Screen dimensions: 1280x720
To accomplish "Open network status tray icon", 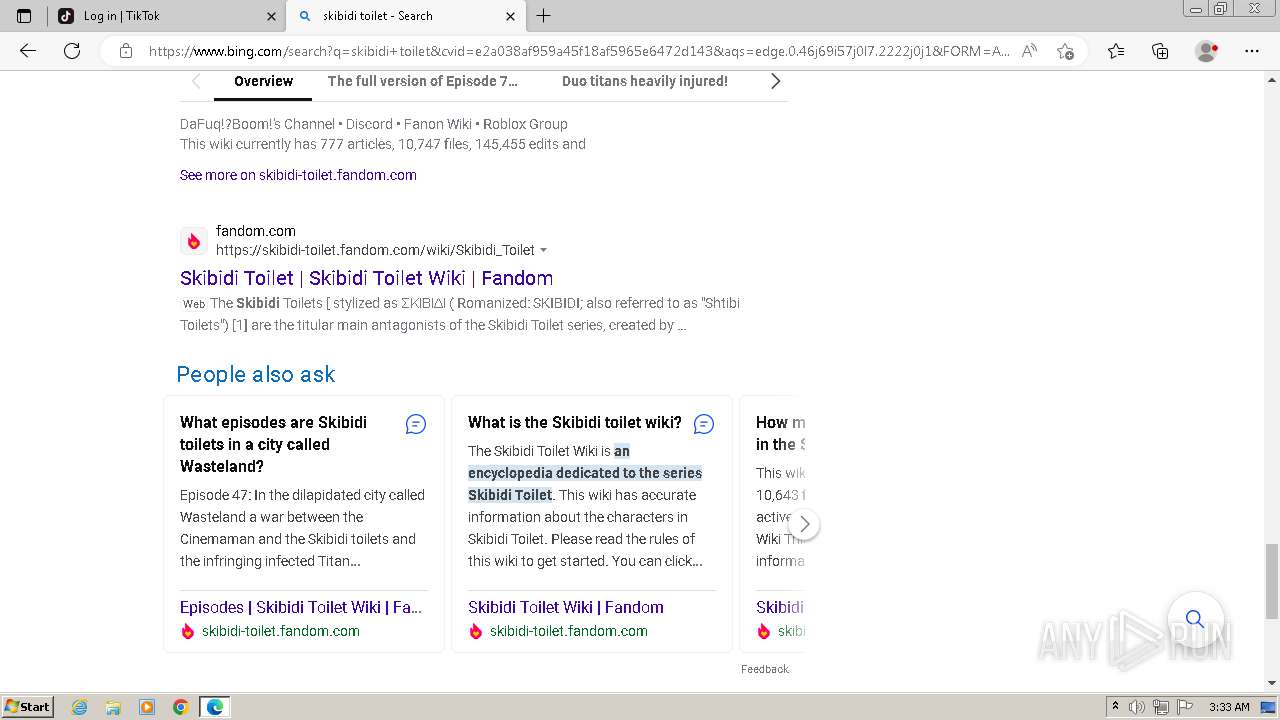I will [x=1161, y=707].
